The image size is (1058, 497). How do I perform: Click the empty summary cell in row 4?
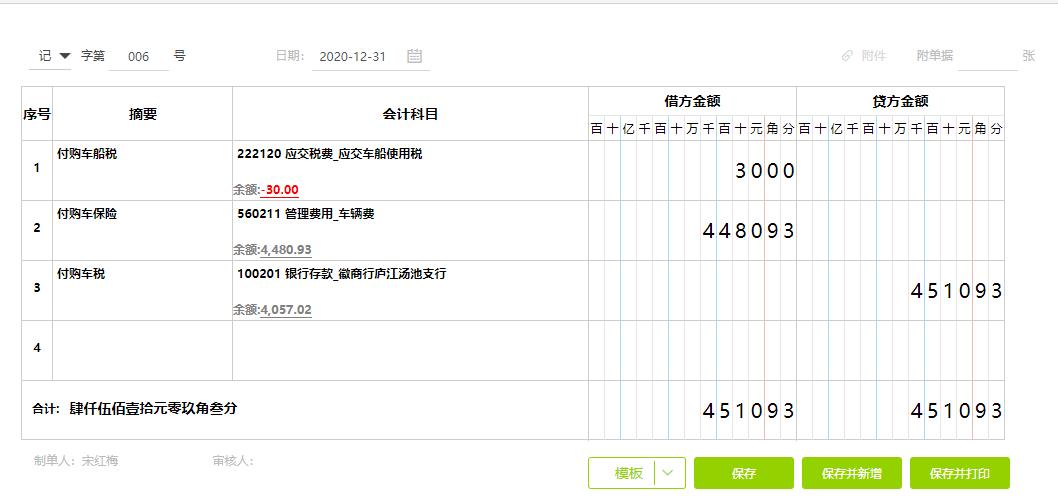click(x=142, y=350)
